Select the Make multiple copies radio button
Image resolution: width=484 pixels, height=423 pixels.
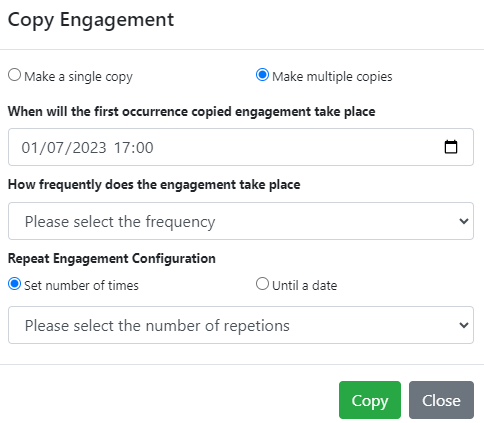tap(262, 75)
